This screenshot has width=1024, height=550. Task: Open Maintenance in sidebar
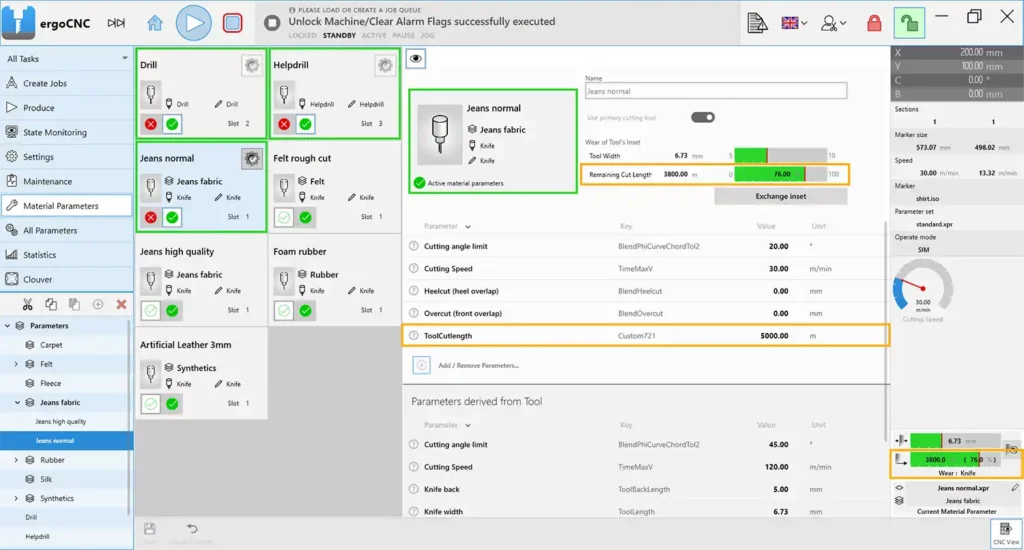tap(67, 181)
